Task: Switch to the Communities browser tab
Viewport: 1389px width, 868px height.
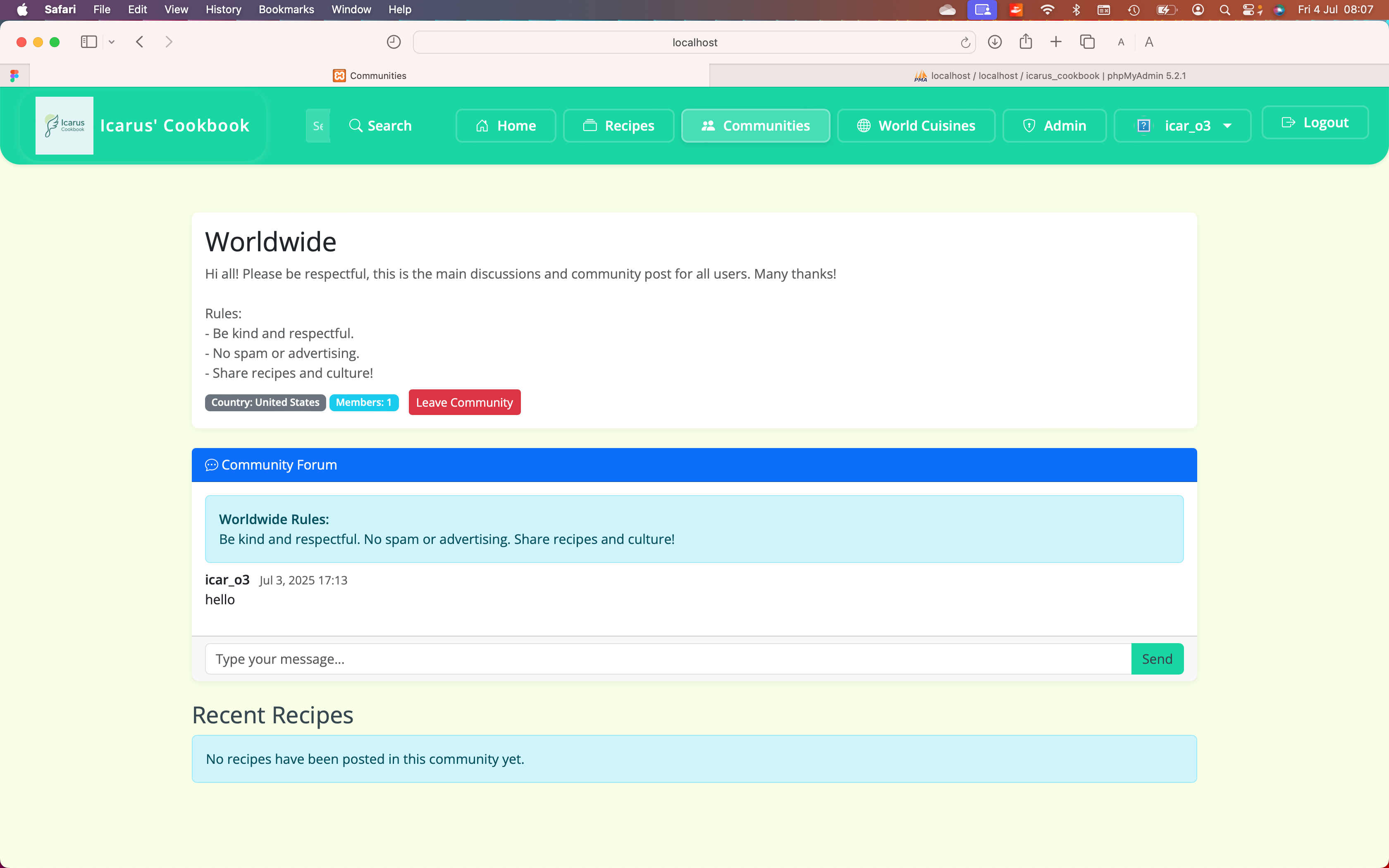Action: click(370, 75)
